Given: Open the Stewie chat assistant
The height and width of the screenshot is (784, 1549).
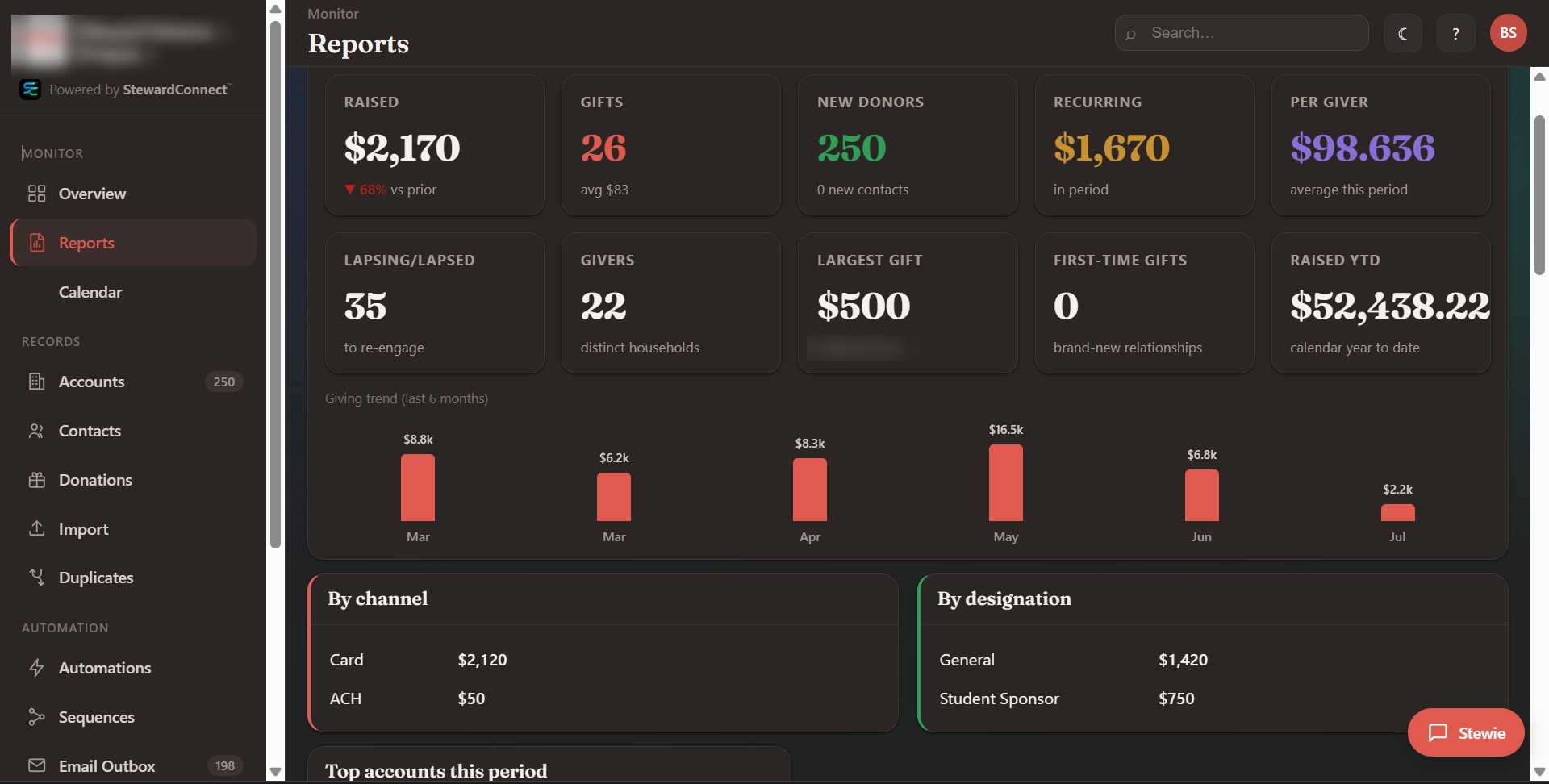Looking at the screenshot, I should 1466,732.
